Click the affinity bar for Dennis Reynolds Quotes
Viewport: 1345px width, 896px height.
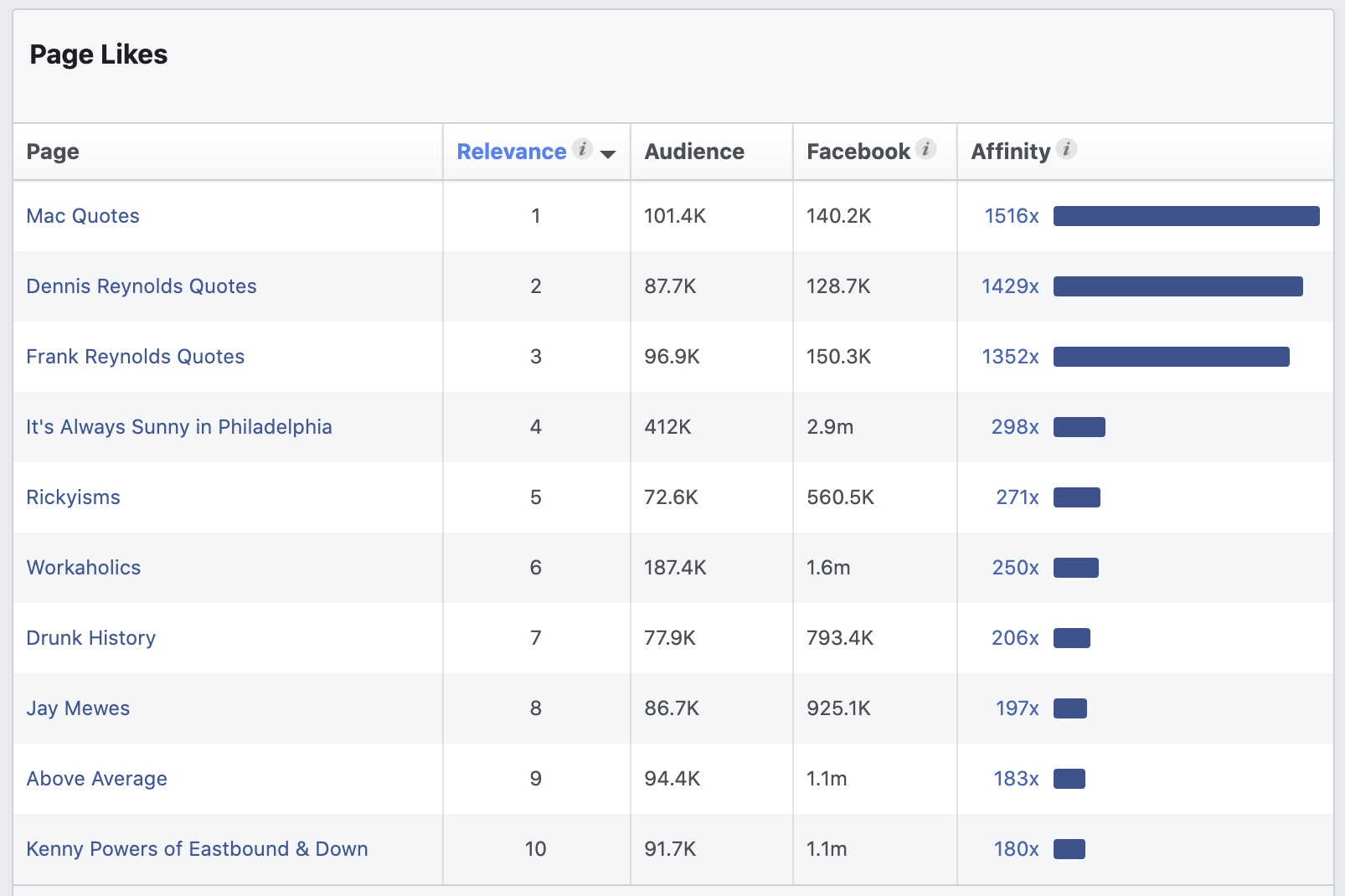tap(1177, 286)
